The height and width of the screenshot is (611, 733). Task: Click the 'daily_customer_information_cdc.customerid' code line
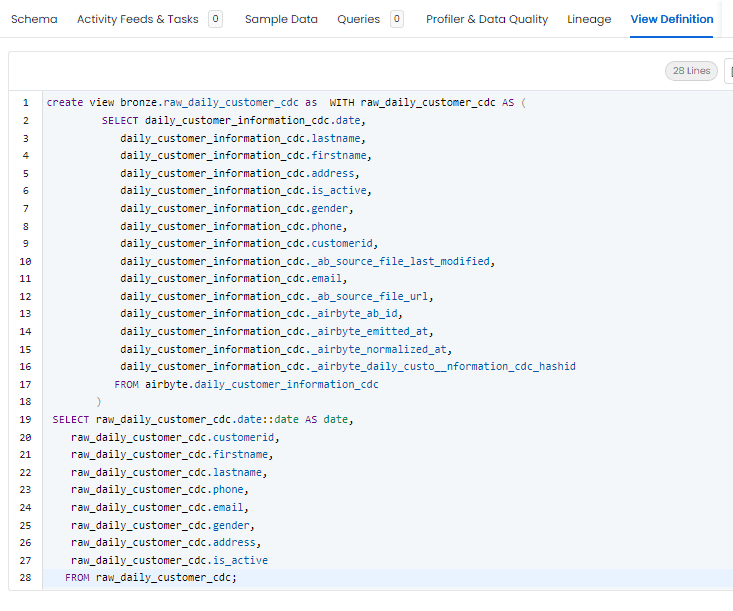point(249,244)
